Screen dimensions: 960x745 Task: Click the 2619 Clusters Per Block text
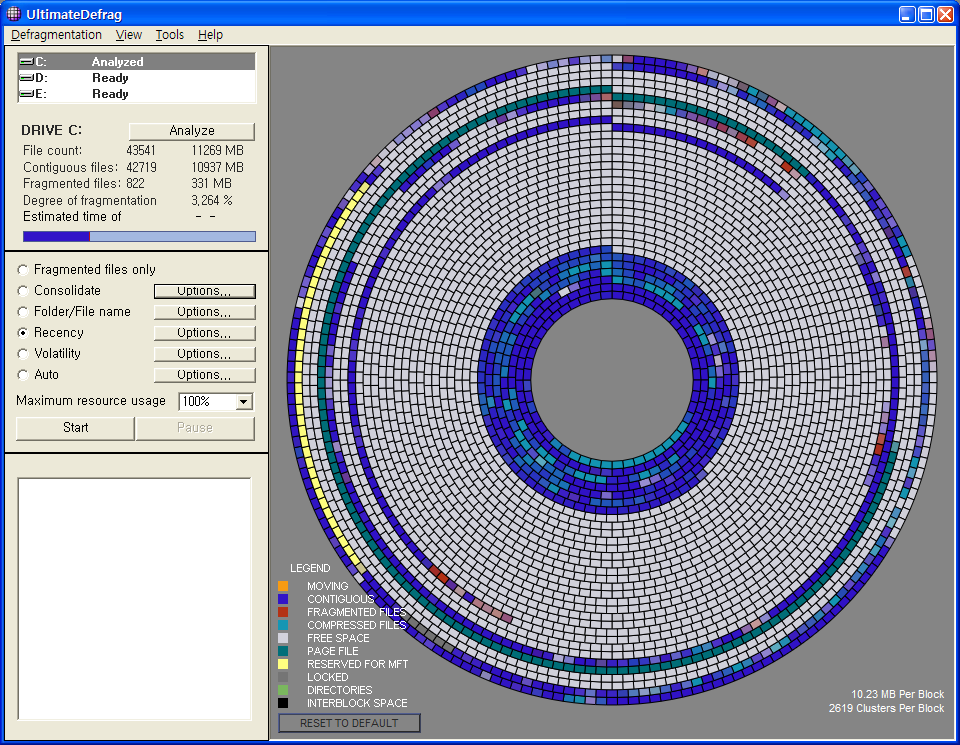[887, 708]
